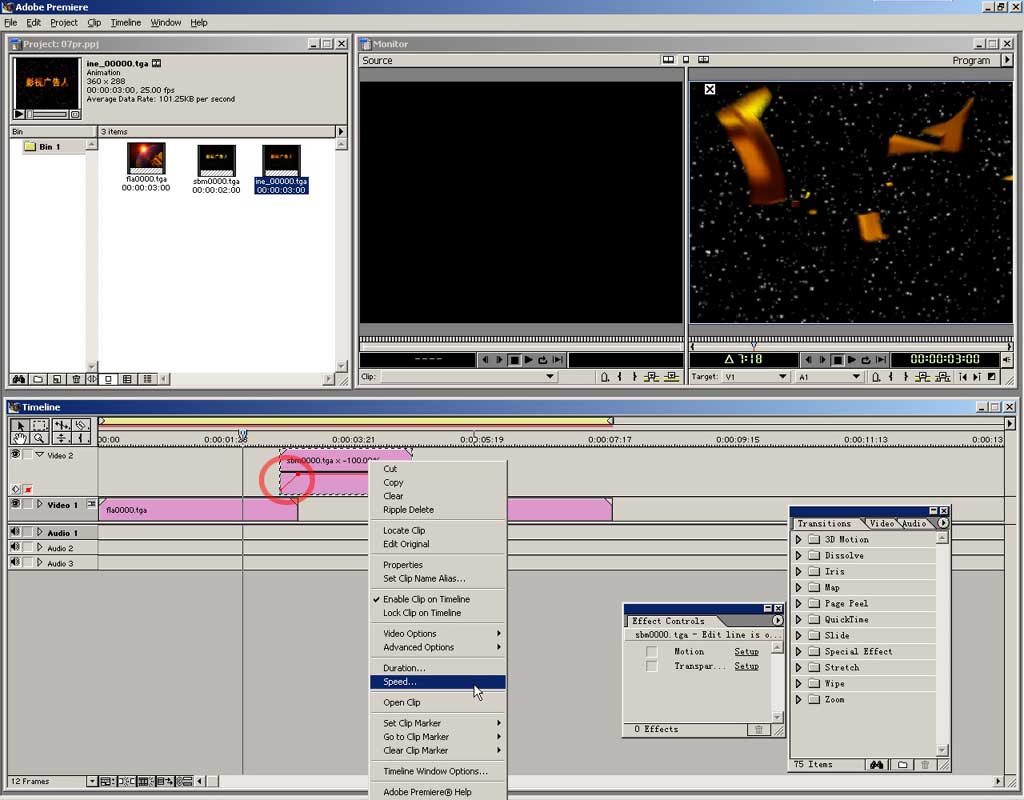The image size is (1024, 800).
Task: Expand the Dissolve transitions folder
Action: click(x=799, y=555)
